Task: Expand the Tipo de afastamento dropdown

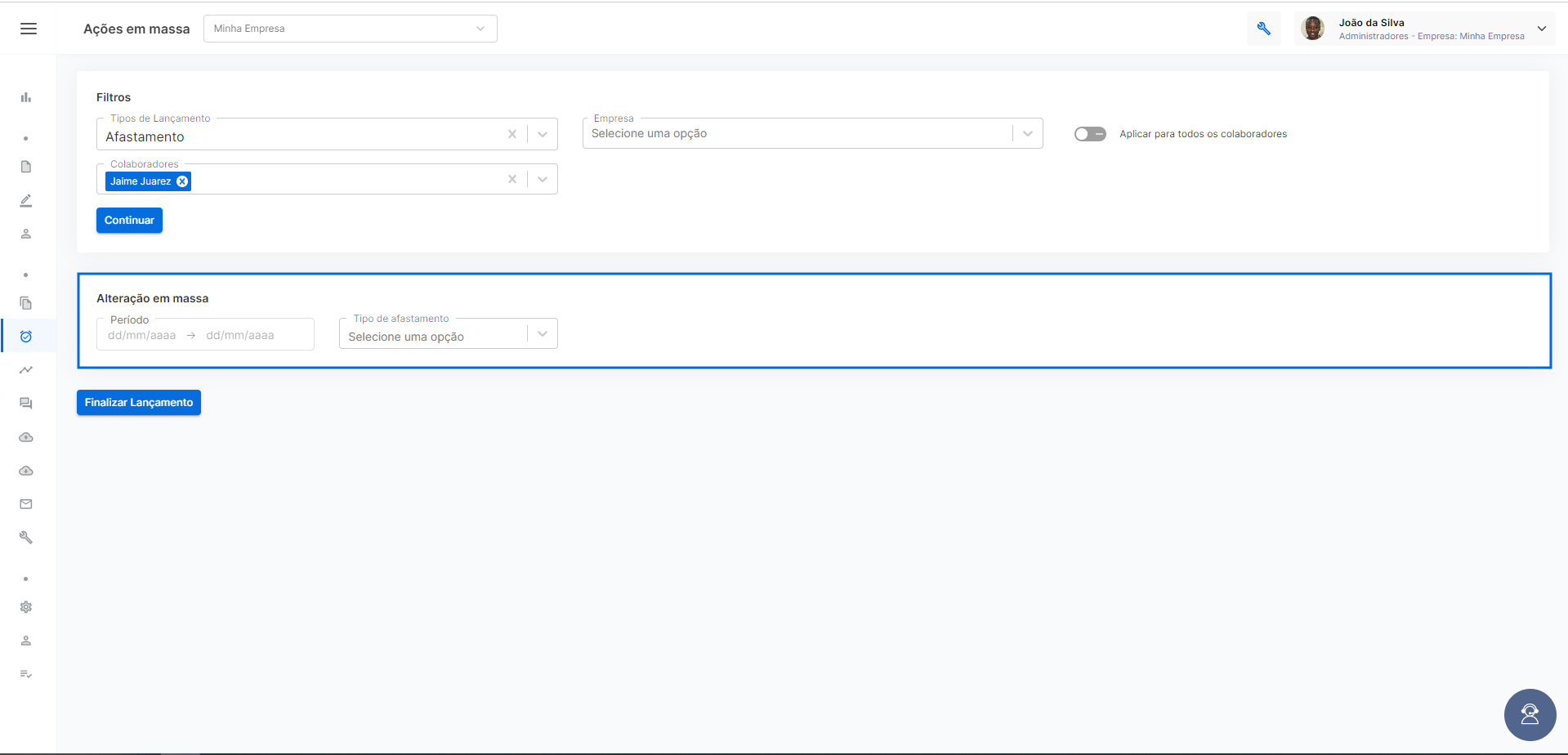Action: pos(449,333)
